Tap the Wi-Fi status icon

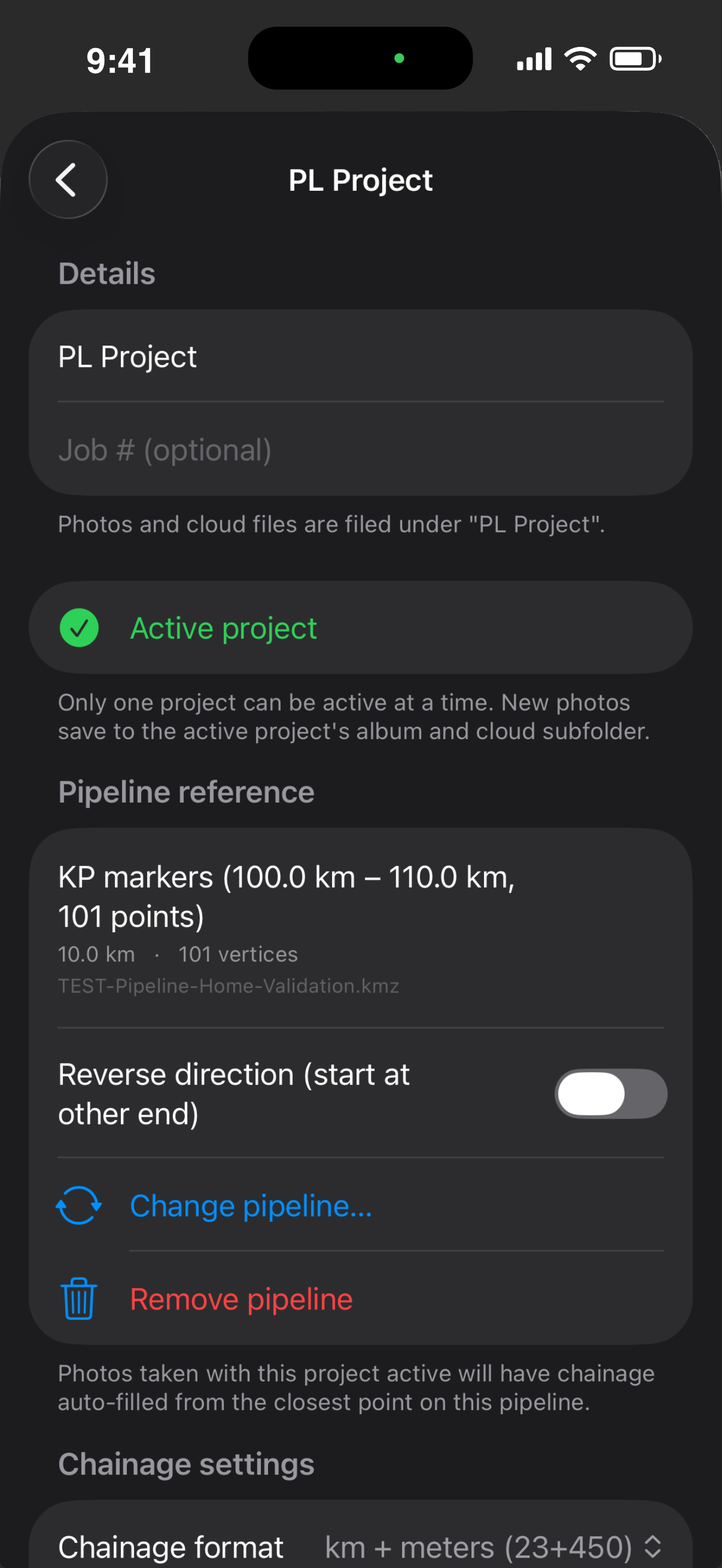click(580, 59)
